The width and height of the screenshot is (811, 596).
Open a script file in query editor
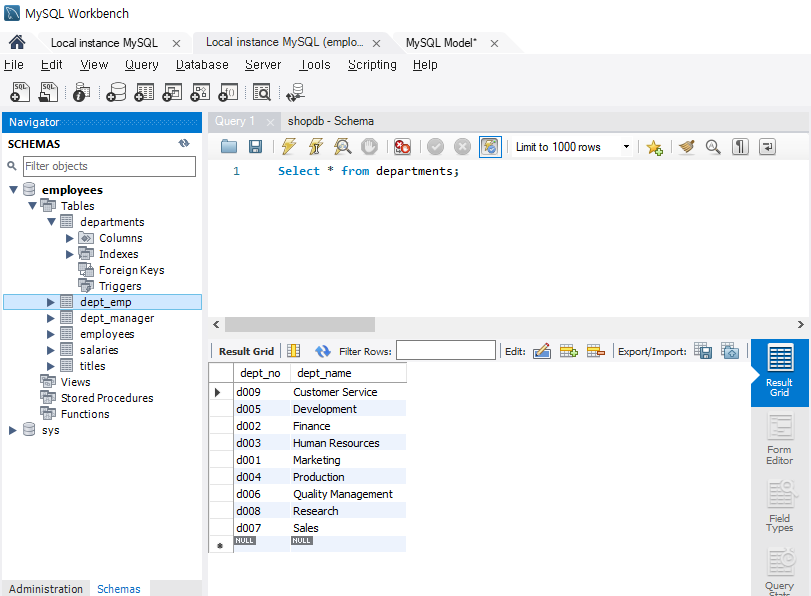(229, 147)
